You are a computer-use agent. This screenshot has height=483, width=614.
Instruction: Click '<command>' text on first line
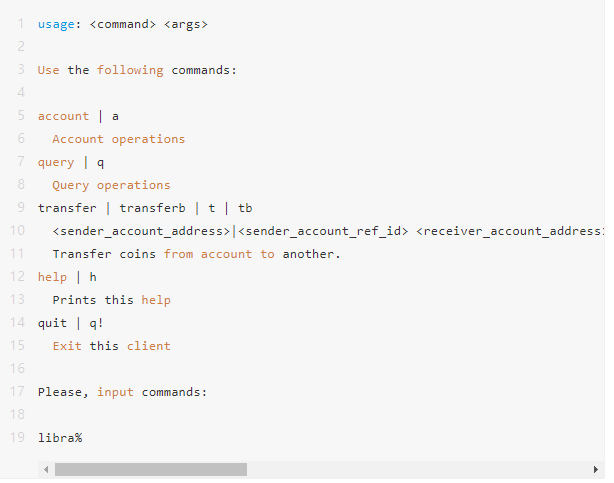click(123, 24)
